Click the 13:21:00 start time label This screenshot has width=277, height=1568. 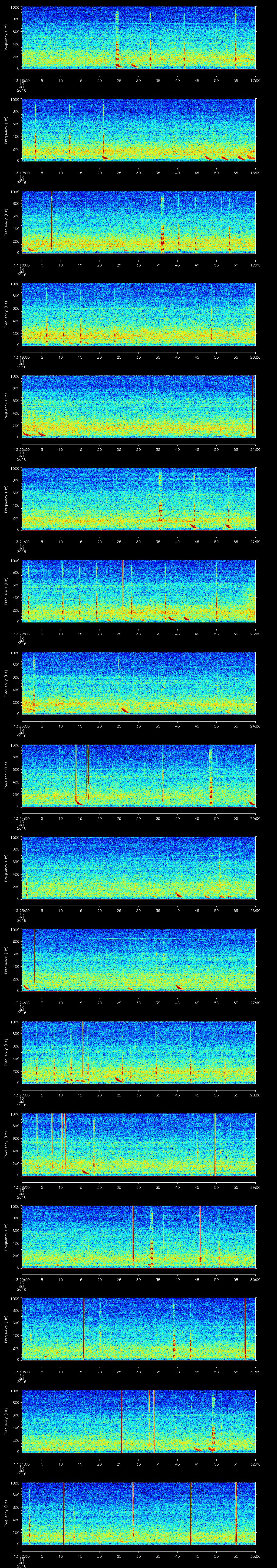click(21, 542)
